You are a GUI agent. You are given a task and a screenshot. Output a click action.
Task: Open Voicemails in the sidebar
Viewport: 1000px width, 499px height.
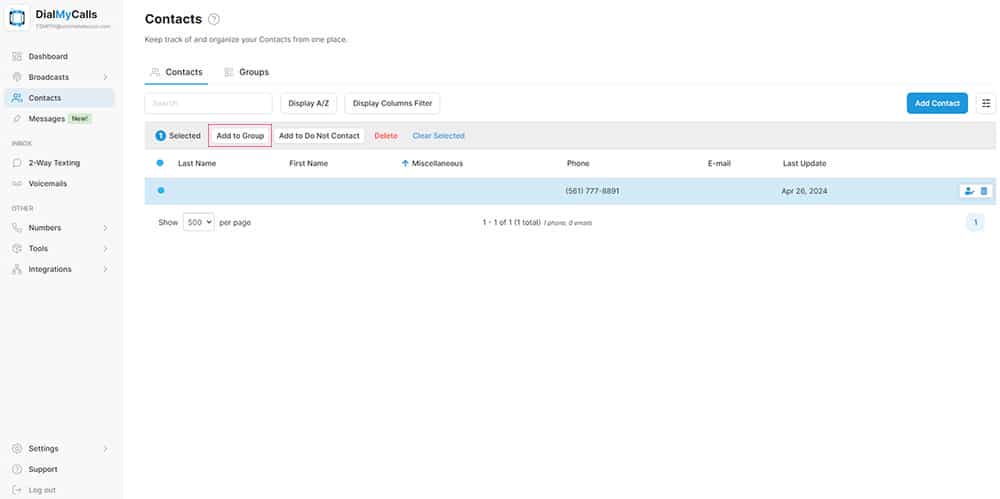tap(46, 183)
